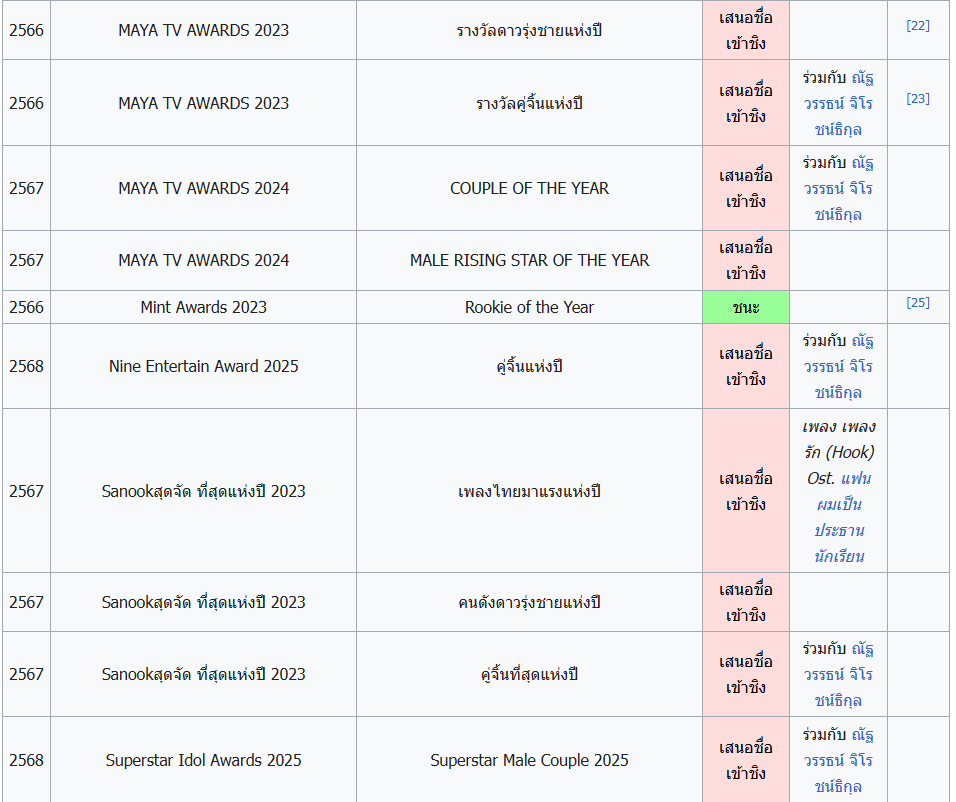Viewport: 956px width, 802px height.
Task: Open citation link [25]
Action: click(x=918, y=303)
